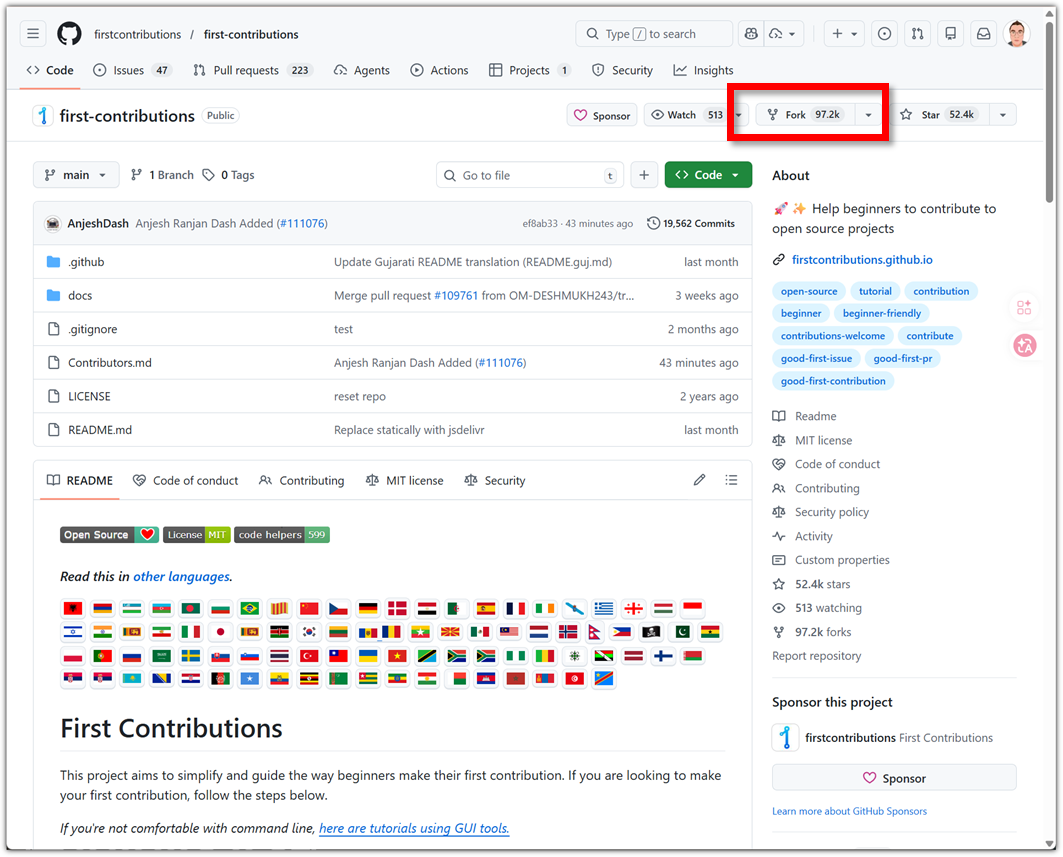
Task: Open the create new plus dropdown
Action: click(844, 34)
